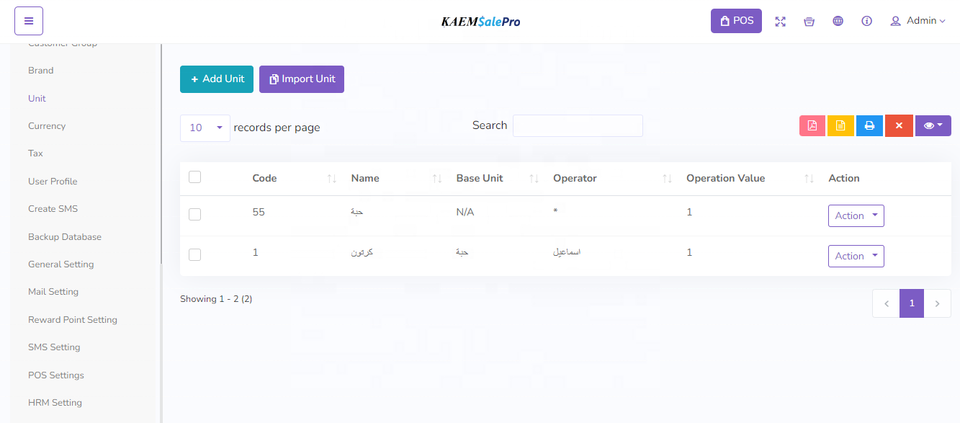Open the column visibility eye dropdown

[932, 126]
